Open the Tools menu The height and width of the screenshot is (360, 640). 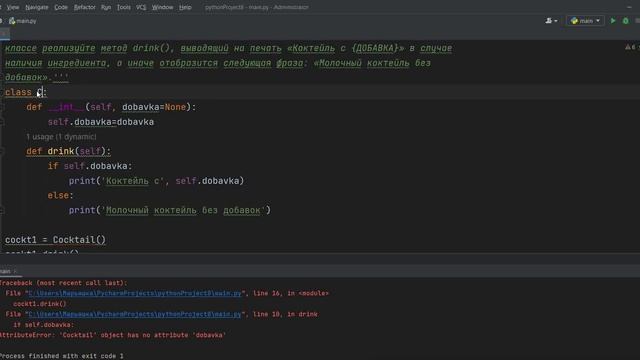[124, 7]
